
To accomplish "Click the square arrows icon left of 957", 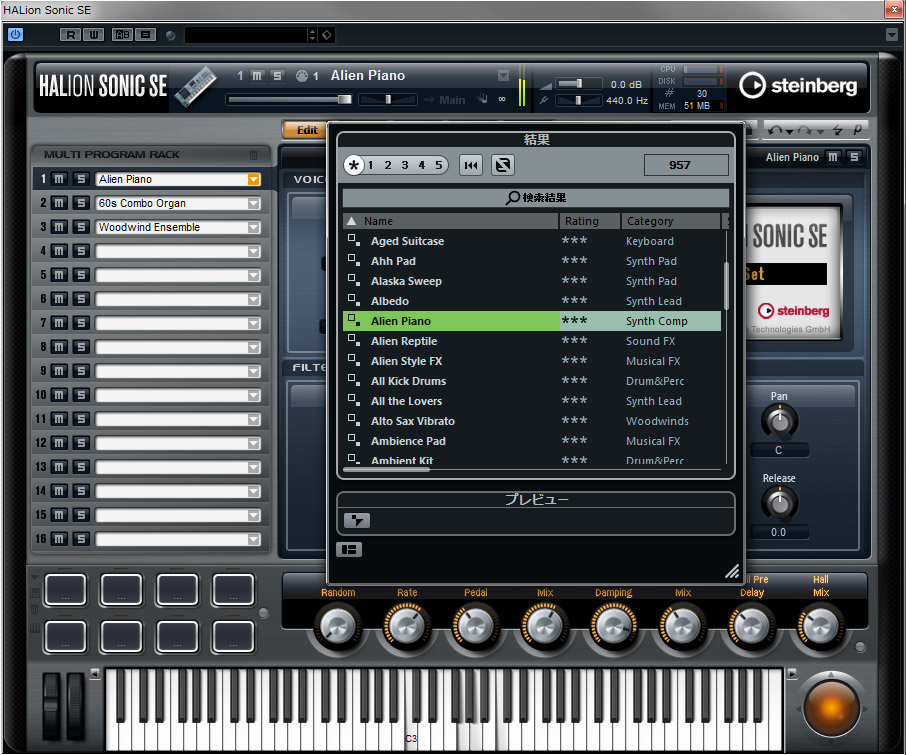I will (503, 165).
